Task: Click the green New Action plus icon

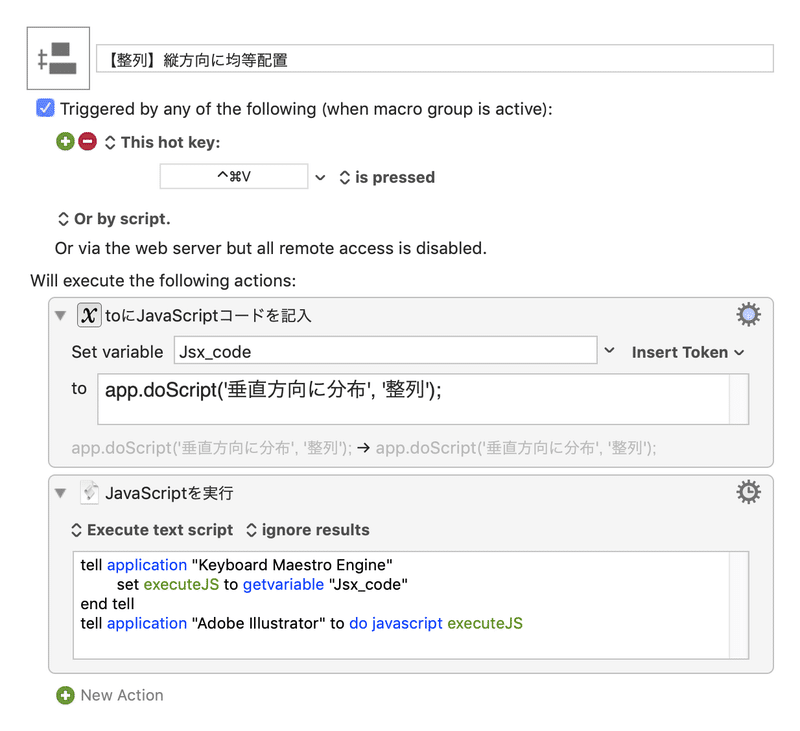Action: [66, 695]
